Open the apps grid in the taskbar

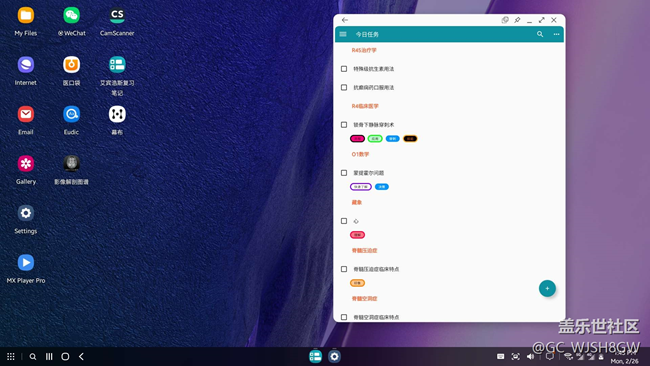[x=11, y=356]
